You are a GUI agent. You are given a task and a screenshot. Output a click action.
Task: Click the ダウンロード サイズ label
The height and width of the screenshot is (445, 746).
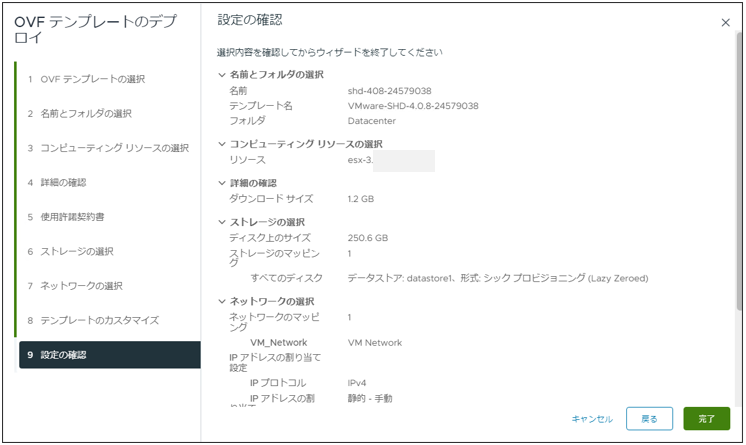[271, 199]
